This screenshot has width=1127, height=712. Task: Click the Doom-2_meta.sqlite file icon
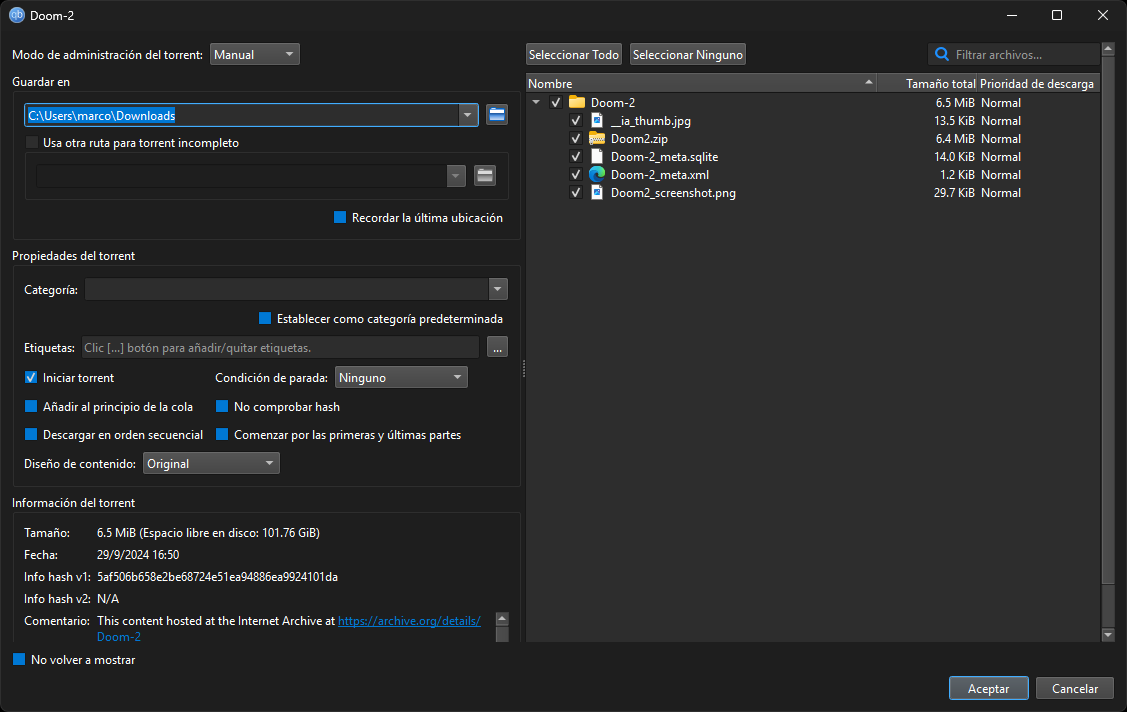click(x=597, y=157)
